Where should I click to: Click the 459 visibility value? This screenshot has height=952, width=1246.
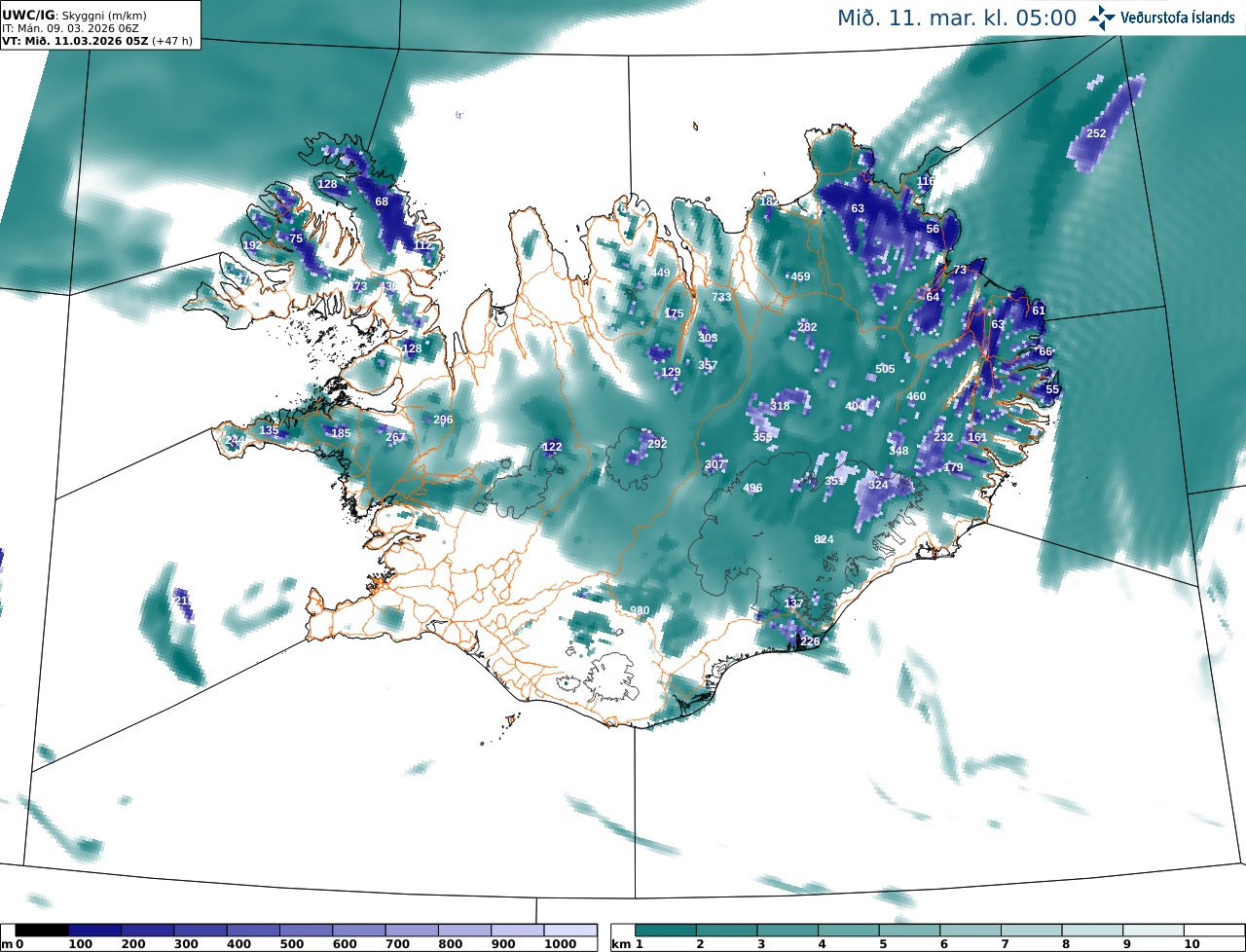[x=800, y=276]
